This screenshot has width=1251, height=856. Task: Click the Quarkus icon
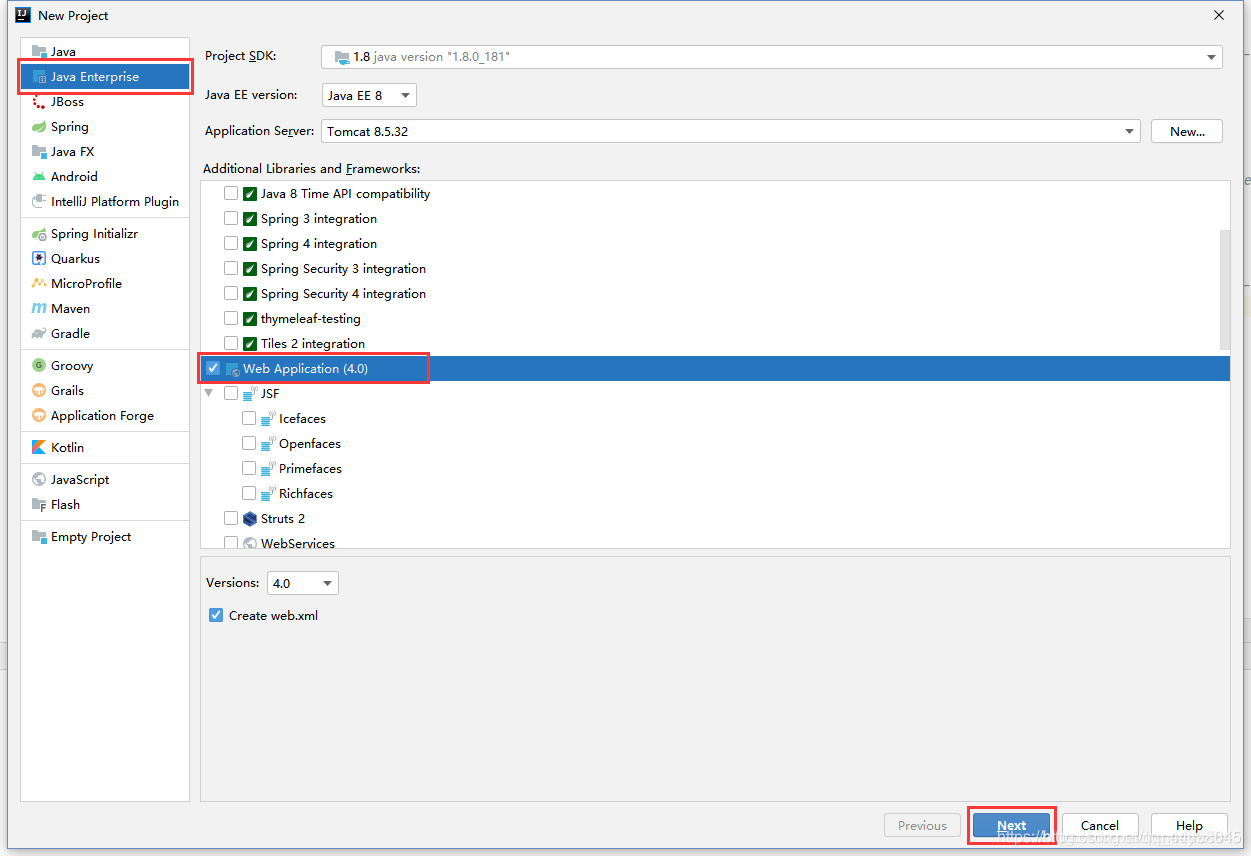[39, 259]
